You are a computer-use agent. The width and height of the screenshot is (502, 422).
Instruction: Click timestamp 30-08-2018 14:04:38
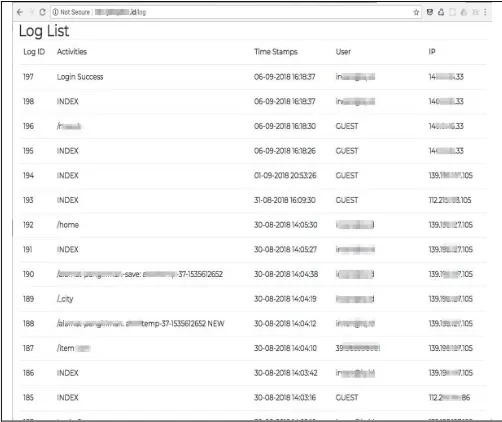[x=286, y=274]
